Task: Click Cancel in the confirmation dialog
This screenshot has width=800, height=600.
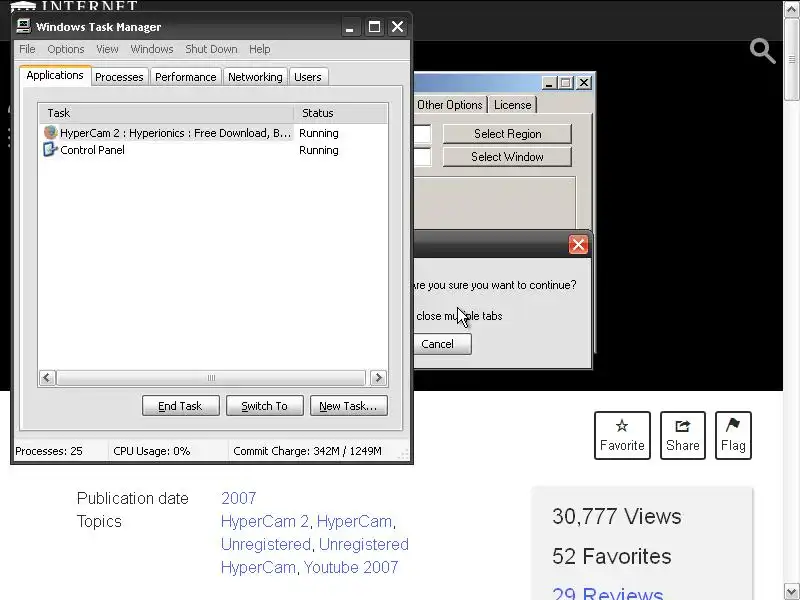Action: [442, 344]
